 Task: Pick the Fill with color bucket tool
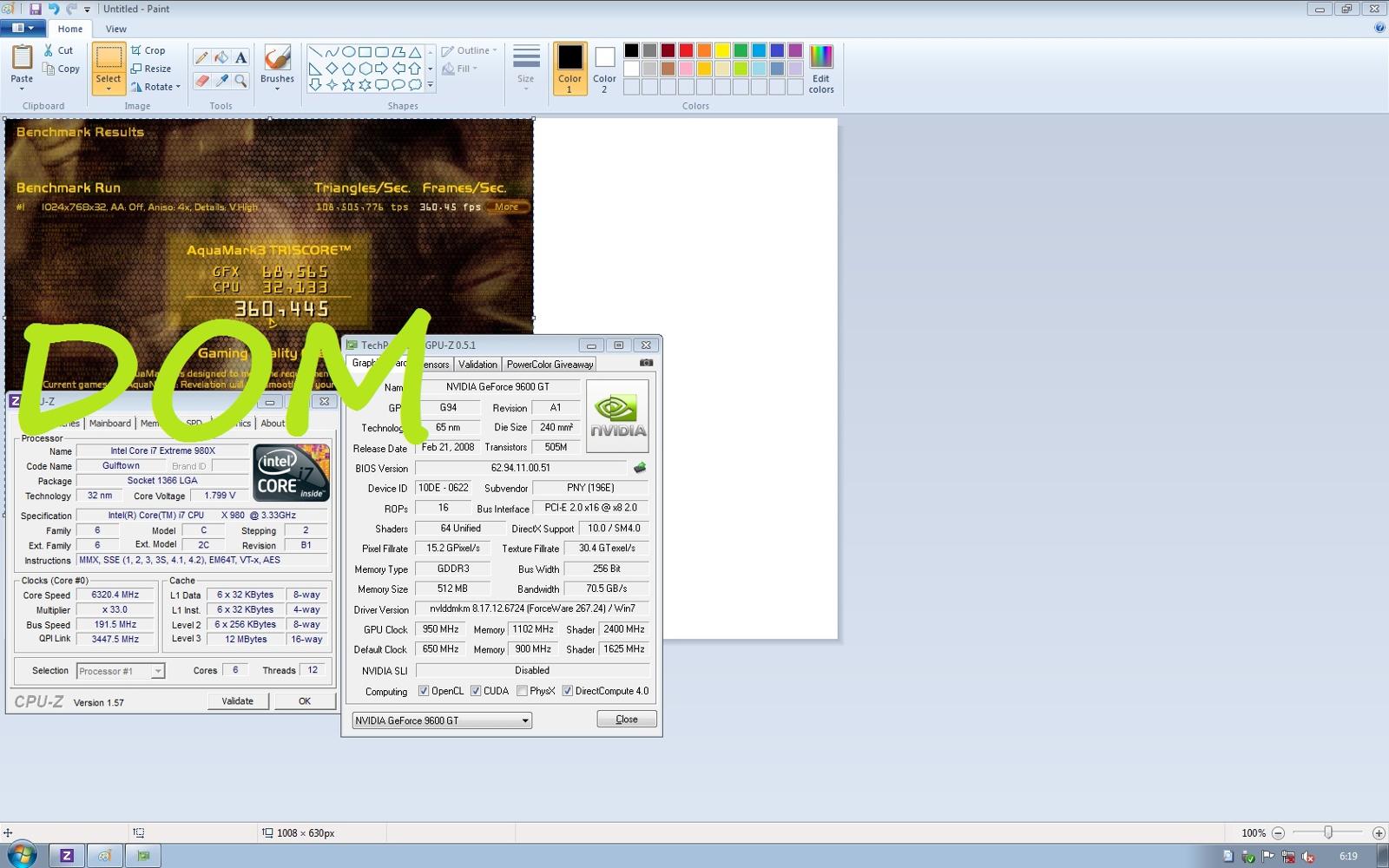pos(221,57)
